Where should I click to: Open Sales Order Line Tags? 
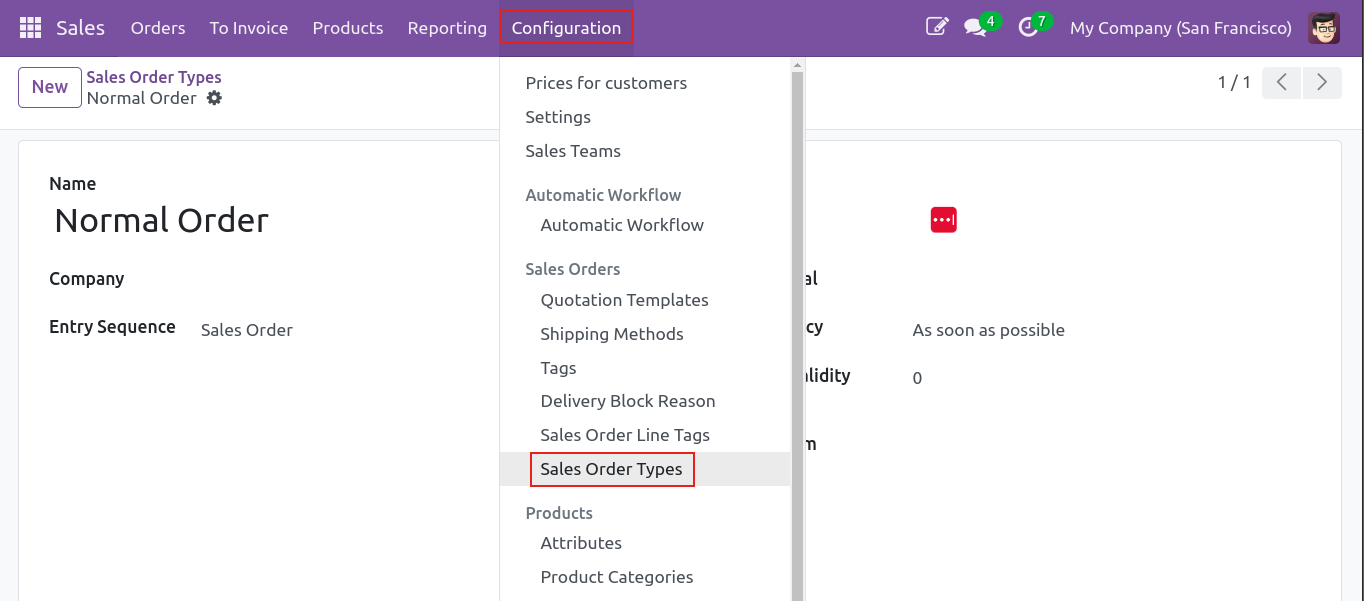[645, 435]
